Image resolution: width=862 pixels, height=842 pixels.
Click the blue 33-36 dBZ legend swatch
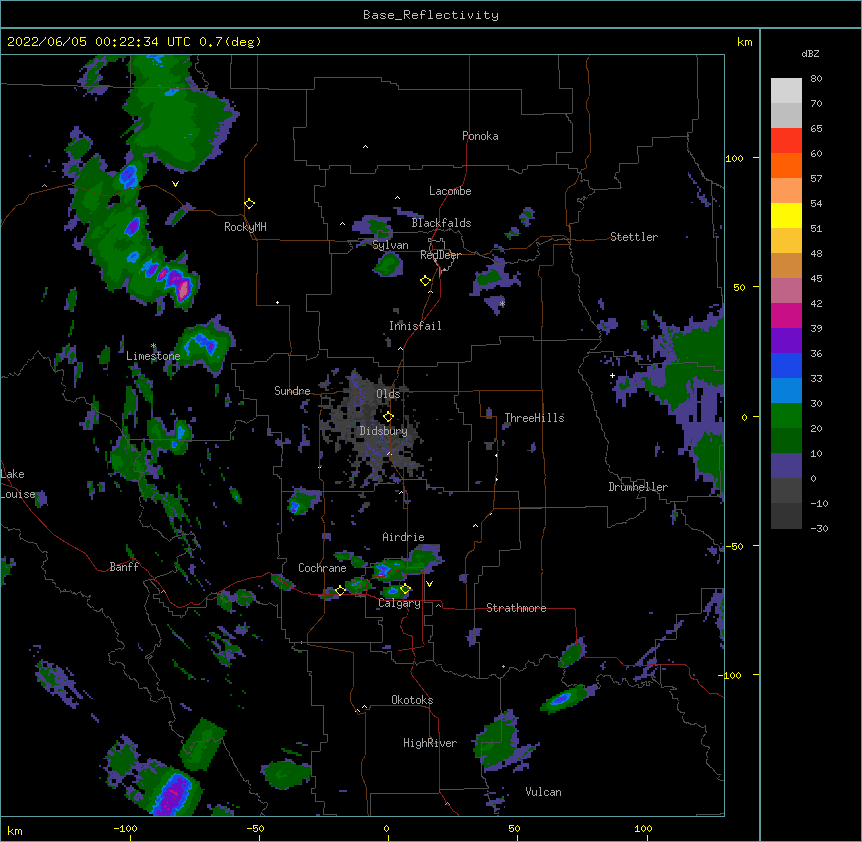786,365
